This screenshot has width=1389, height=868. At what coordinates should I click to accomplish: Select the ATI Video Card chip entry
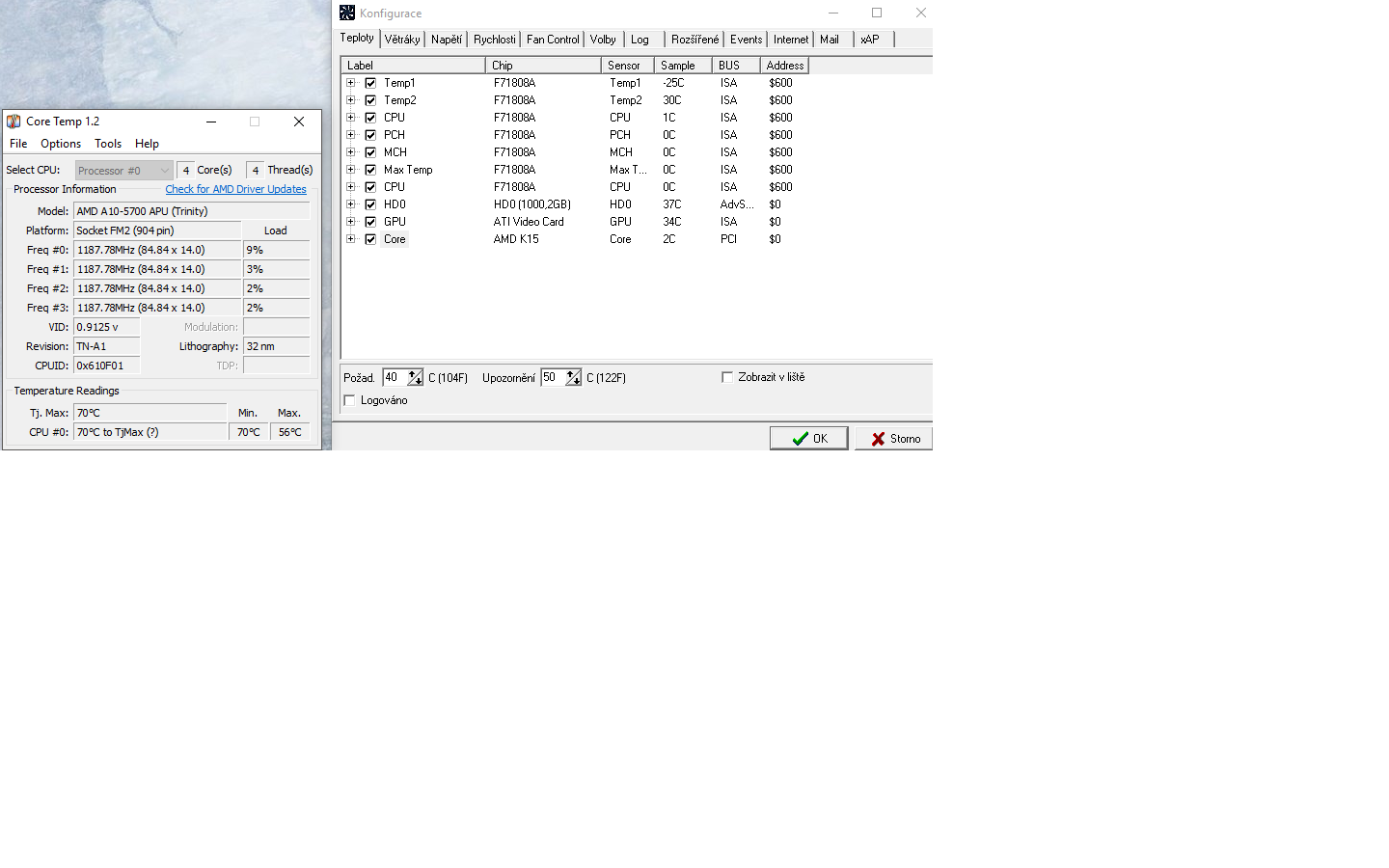[x=529, y=222]
